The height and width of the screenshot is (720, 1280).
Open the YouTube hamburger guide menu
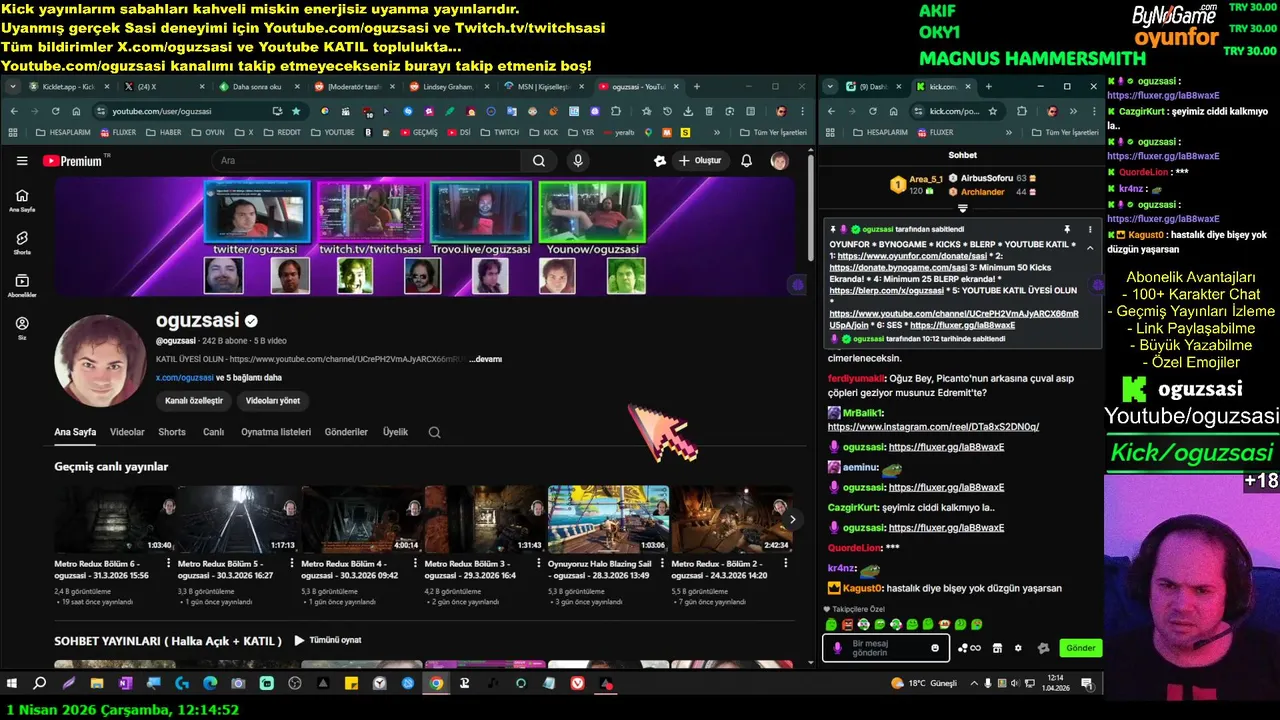coord(22,161)
